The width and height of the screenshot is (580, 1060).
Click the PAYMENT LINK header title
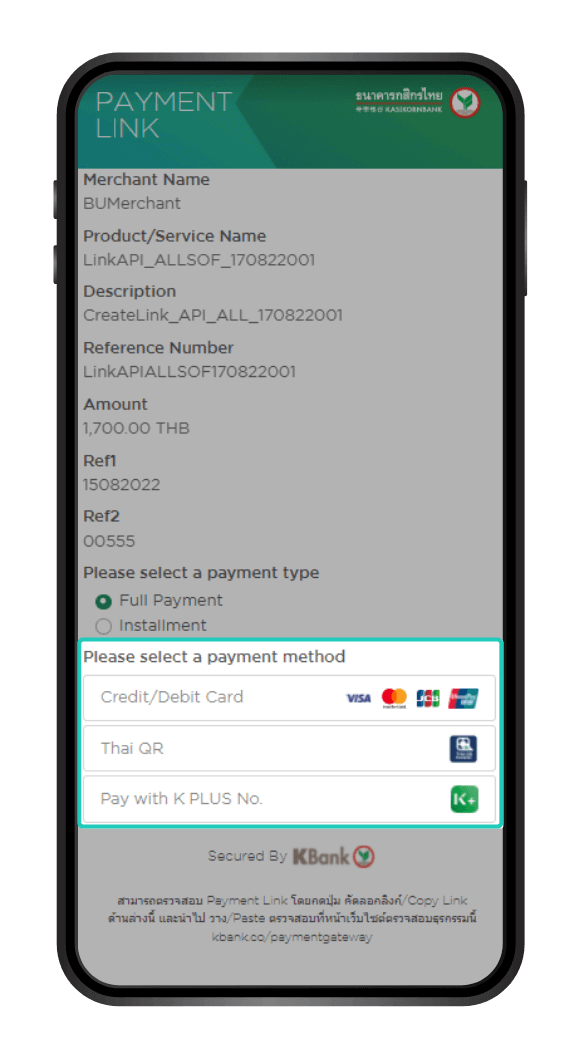[x=164, y=115]
